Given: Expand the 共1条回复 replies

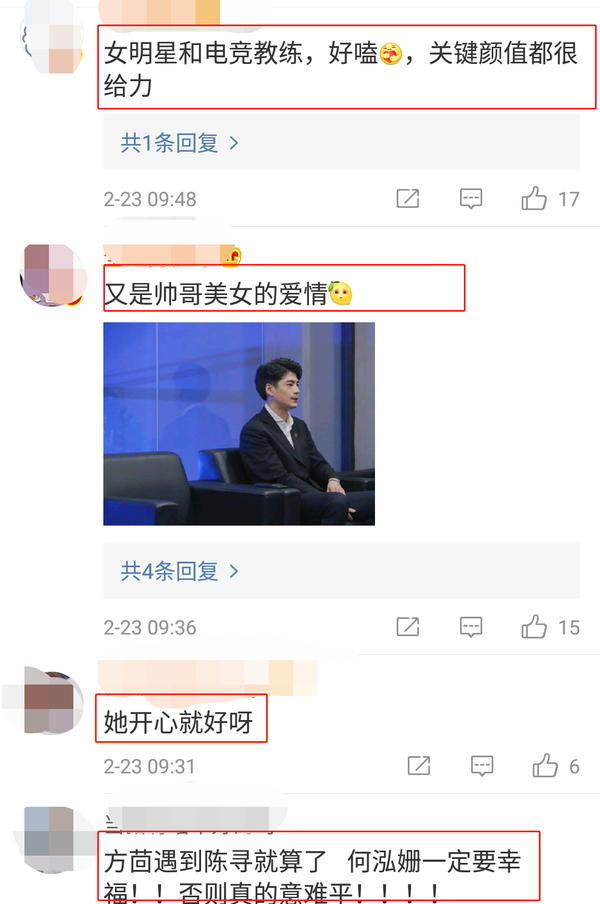Looking at the screenshot, I should 341,142.
